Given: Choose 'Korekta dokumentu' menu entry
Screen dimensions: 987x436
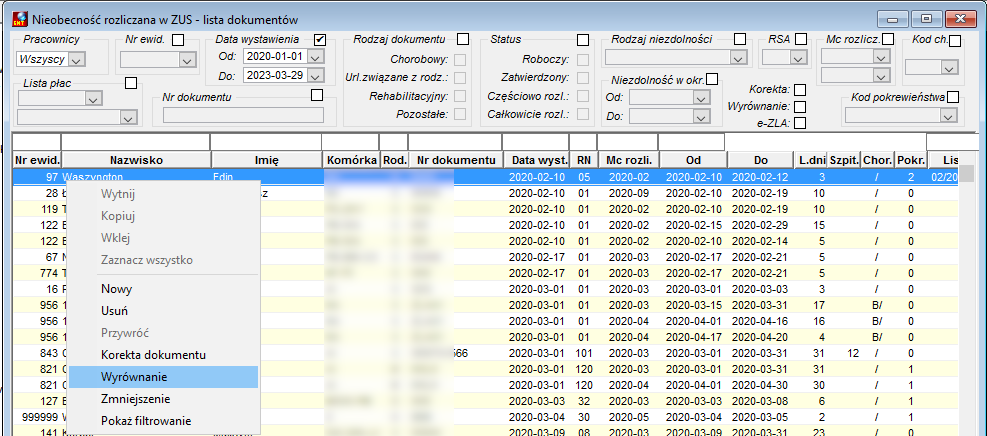Looking at the screenshot, I should pos(162,355).
